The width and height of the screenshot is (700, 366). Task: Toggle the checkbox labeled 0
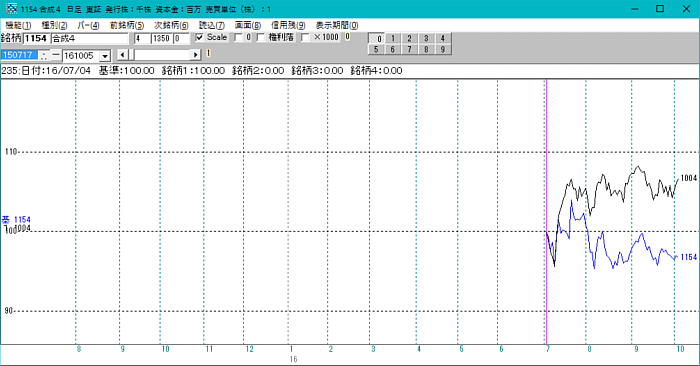pyautogui.click(x=239, y=37)
